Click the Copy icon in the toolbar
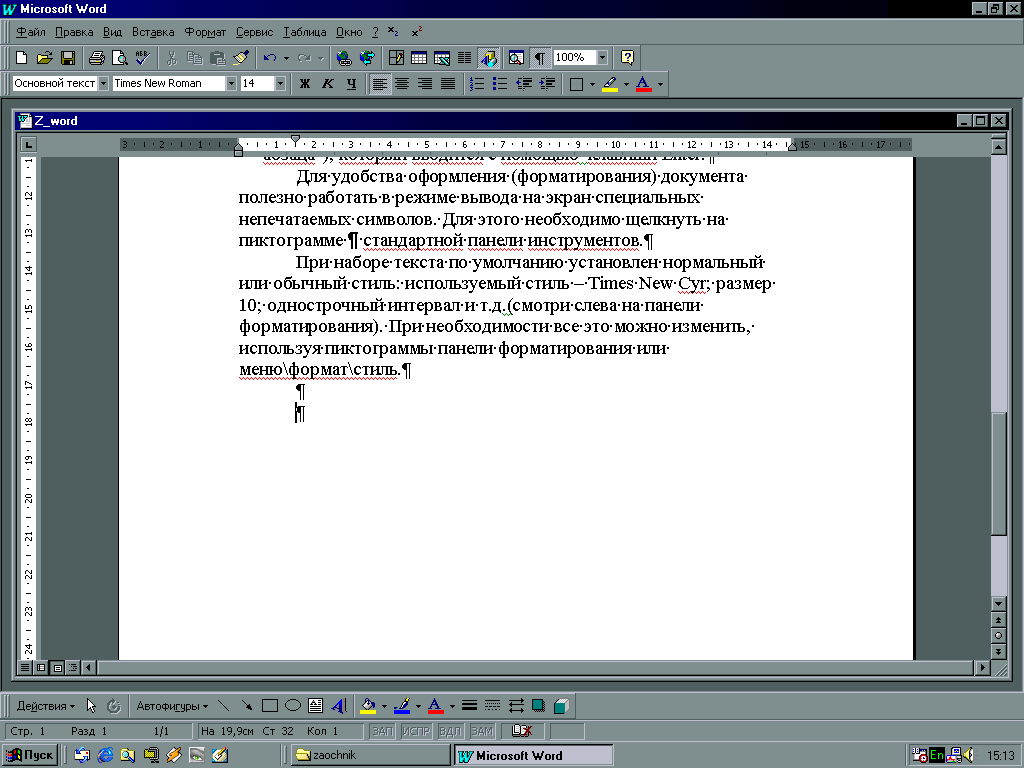 pyautogui.click(x=195, y=58)
